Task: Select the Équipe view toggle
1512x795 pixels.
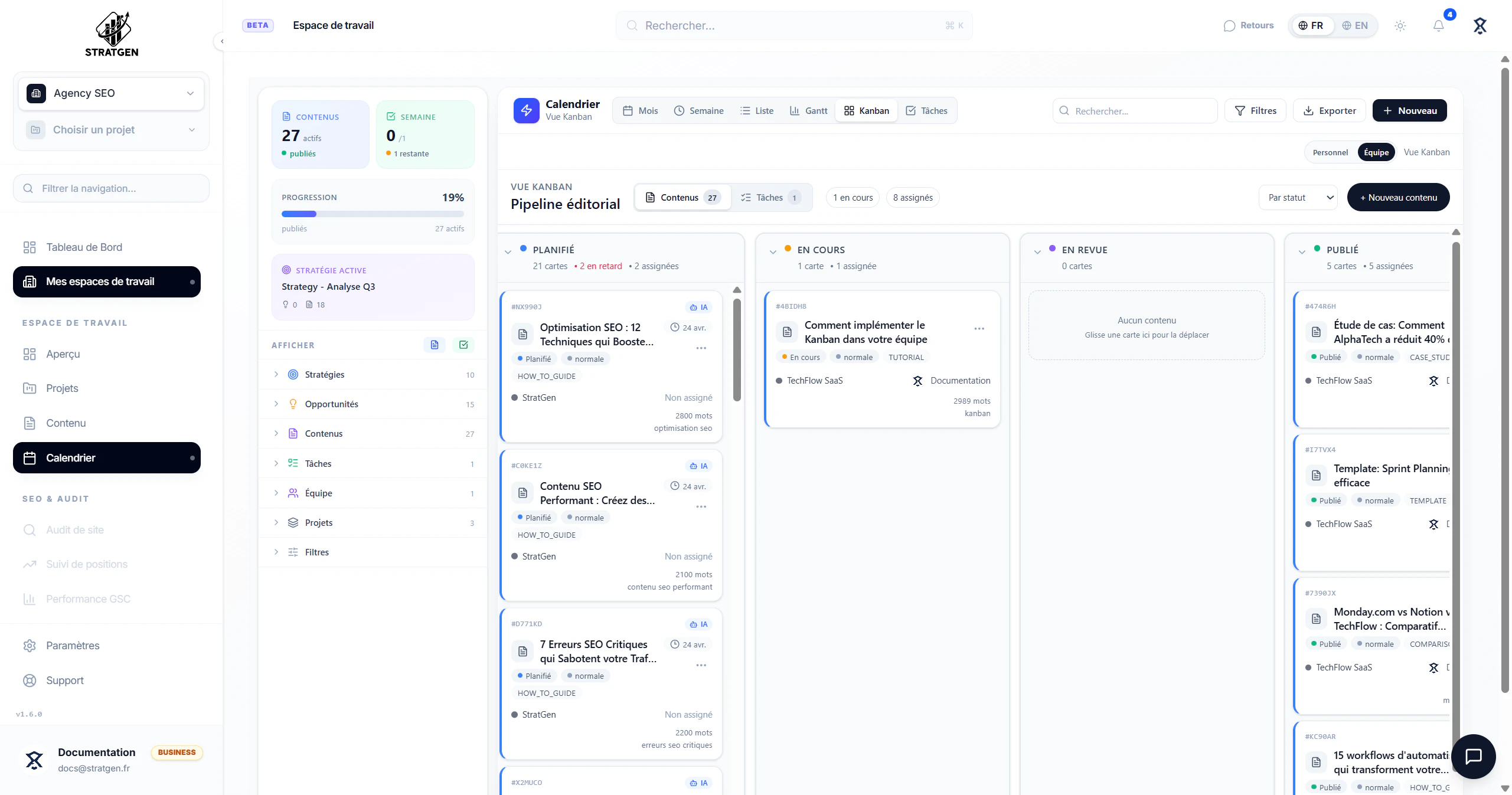Action: coord(1376,152)
